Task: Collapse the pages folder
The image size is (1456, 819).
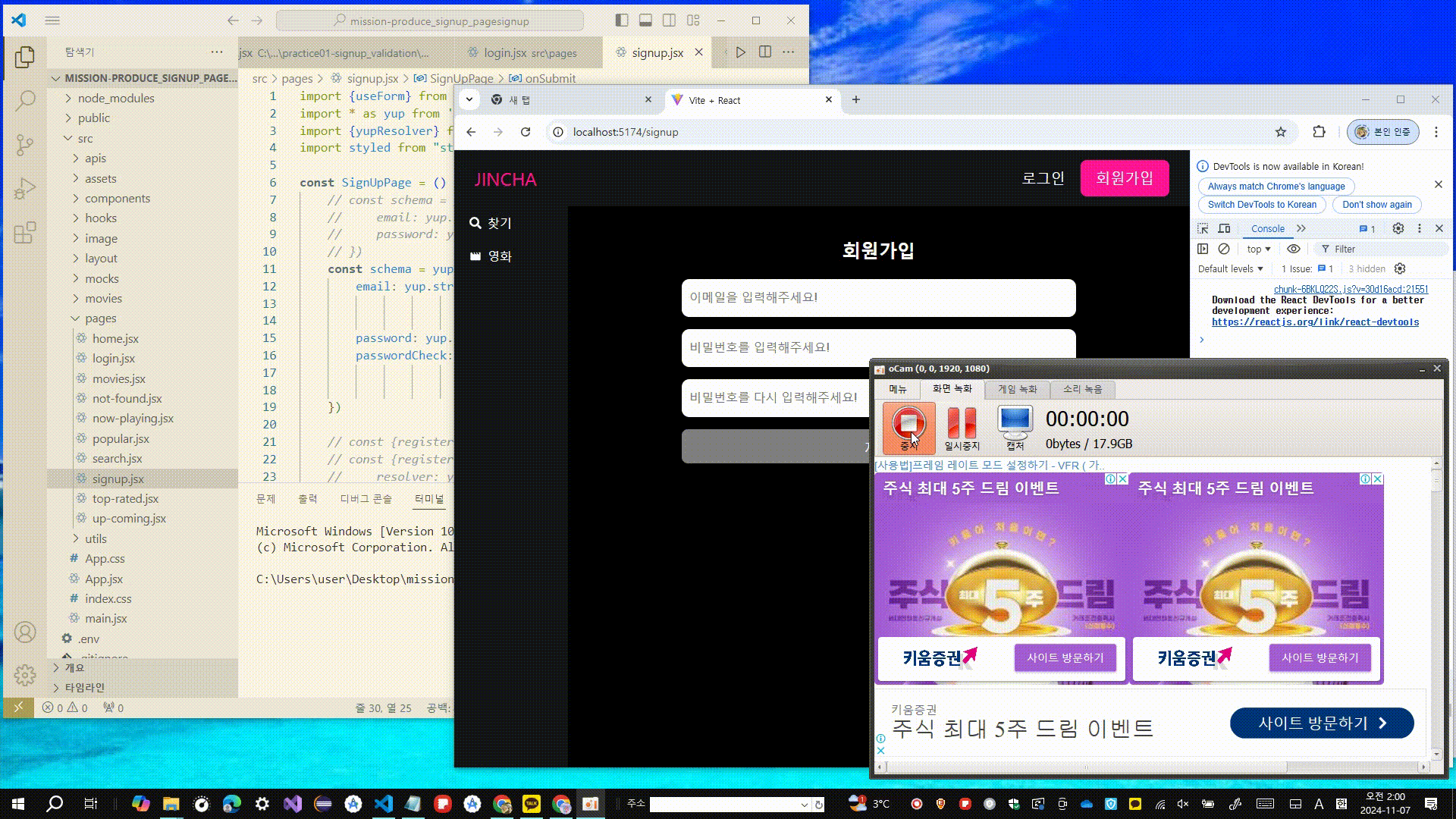Action: pyautogui.click(x=100, y=318)
